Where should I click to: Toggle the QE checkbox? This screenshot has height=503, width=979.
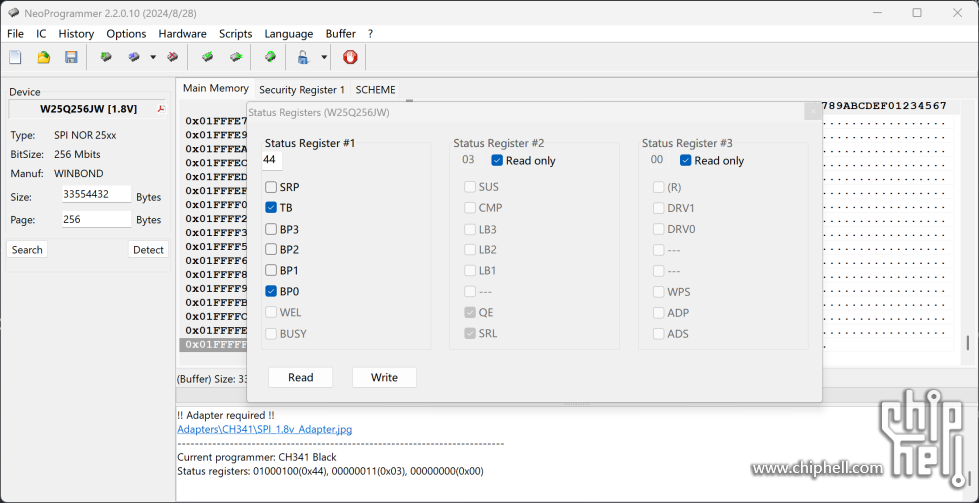click(470, 313)
